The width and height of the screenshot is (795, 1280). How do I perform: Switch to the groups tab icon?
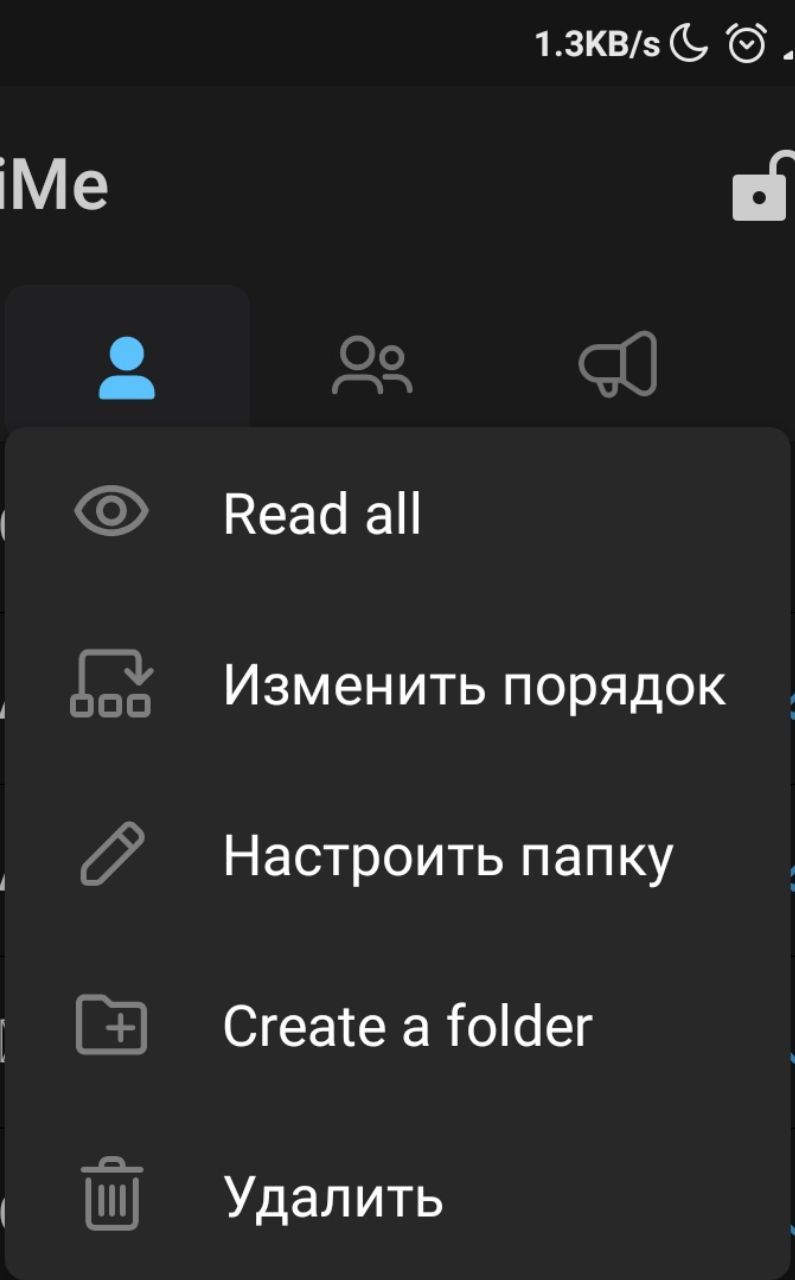[371, 365]
